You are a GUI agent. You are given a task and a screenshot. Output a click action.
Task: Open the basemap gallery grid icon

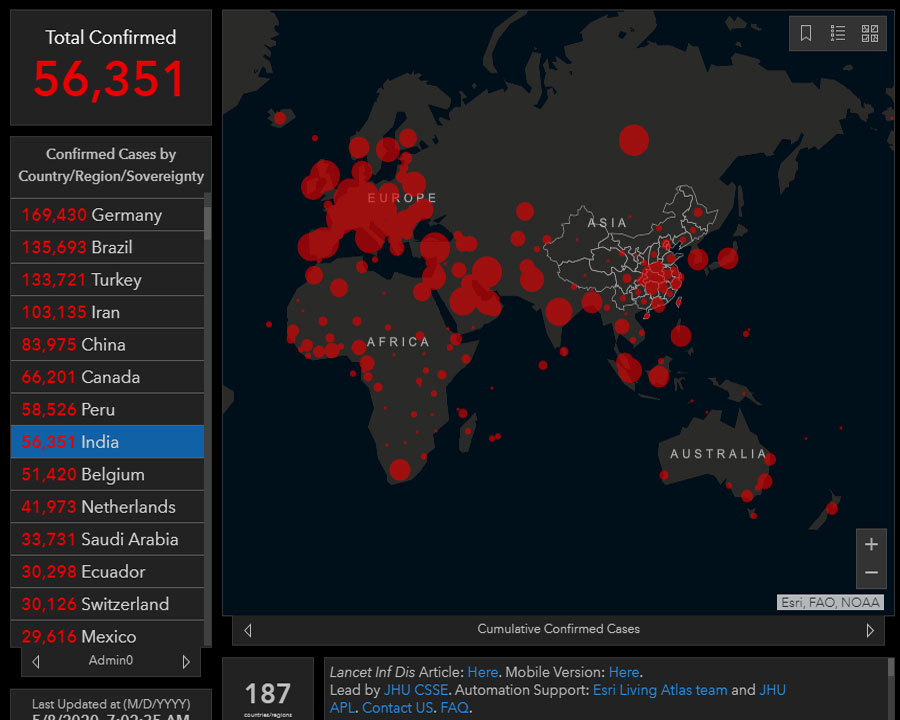click(x=870, y=33)
